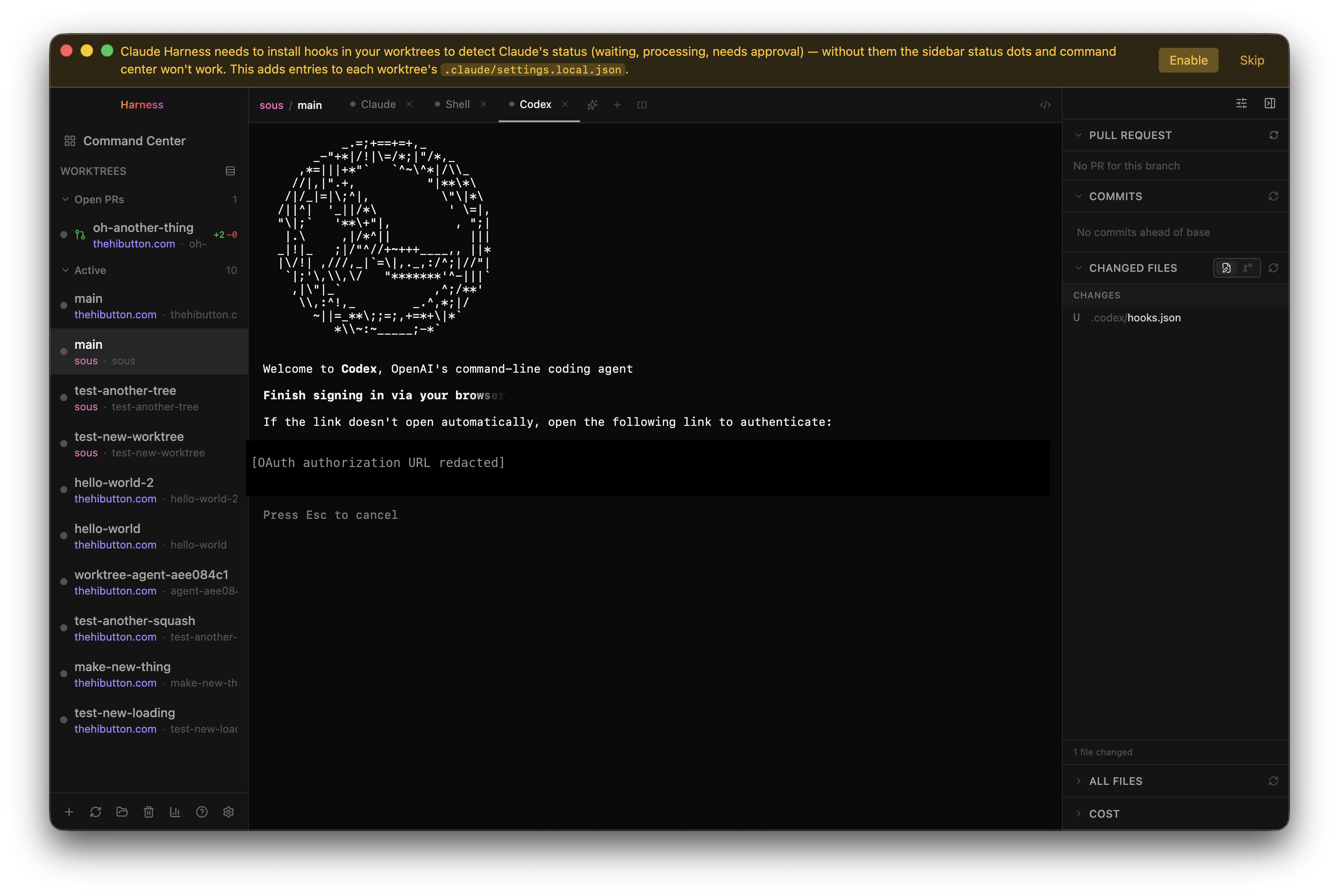The image size is (1339, 896).
Task: Refresh the Commits section
Action: [x=1273, y=196]
